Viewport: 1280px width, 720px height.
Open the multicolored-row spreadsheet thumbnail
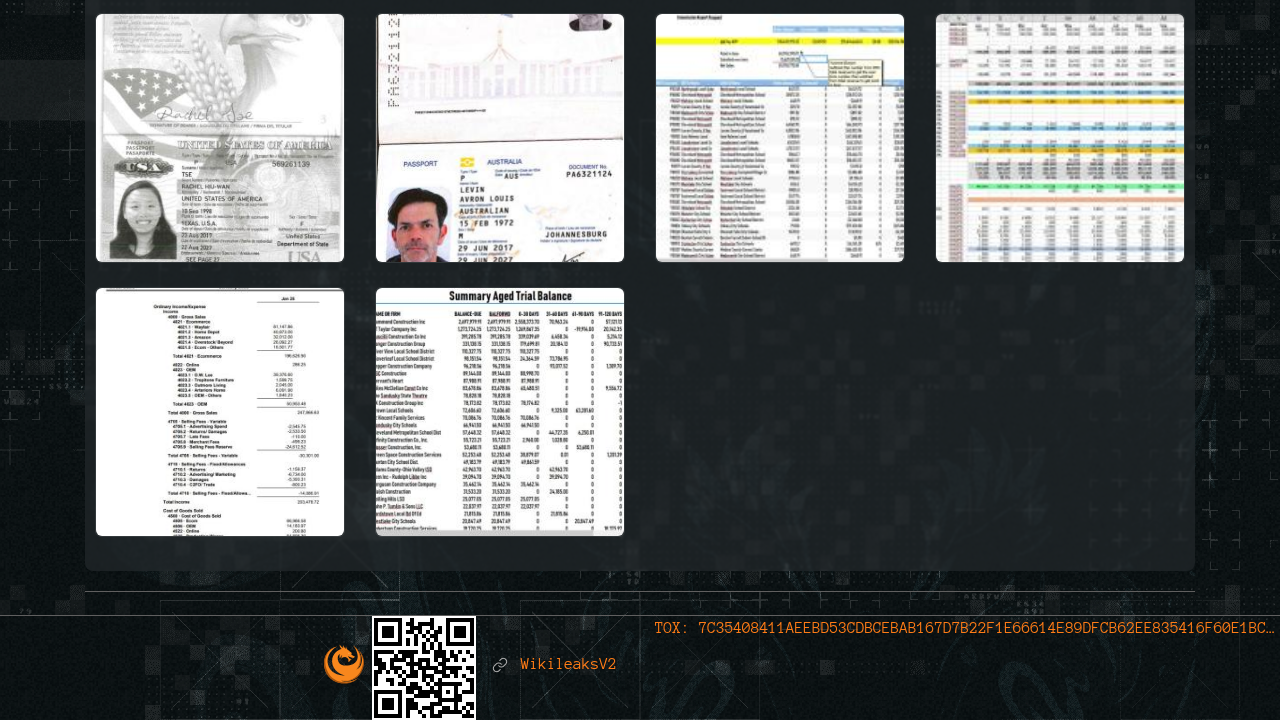tap(1060, 138)
